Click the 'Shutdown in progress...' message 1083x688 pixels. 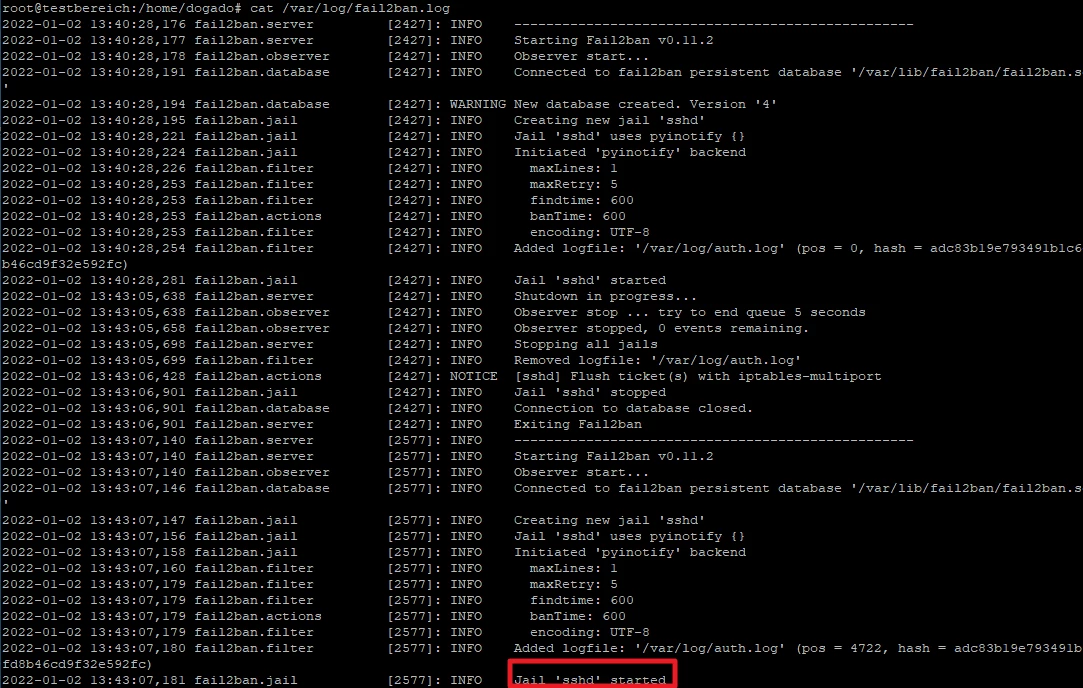point(605,296)
